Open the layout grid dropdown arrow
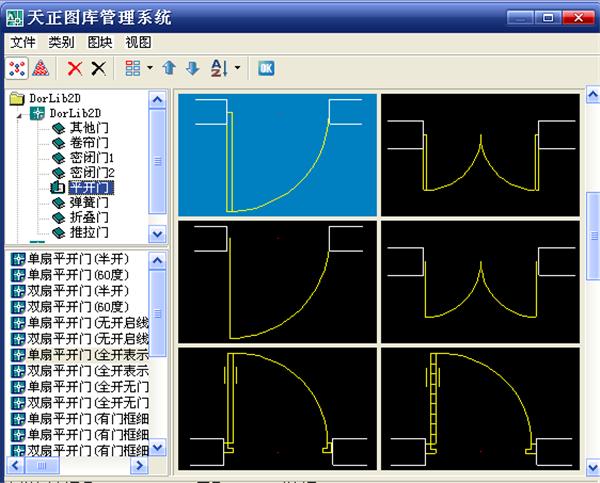Viewport: 600px width, 483px height. [x=150, y=69]
